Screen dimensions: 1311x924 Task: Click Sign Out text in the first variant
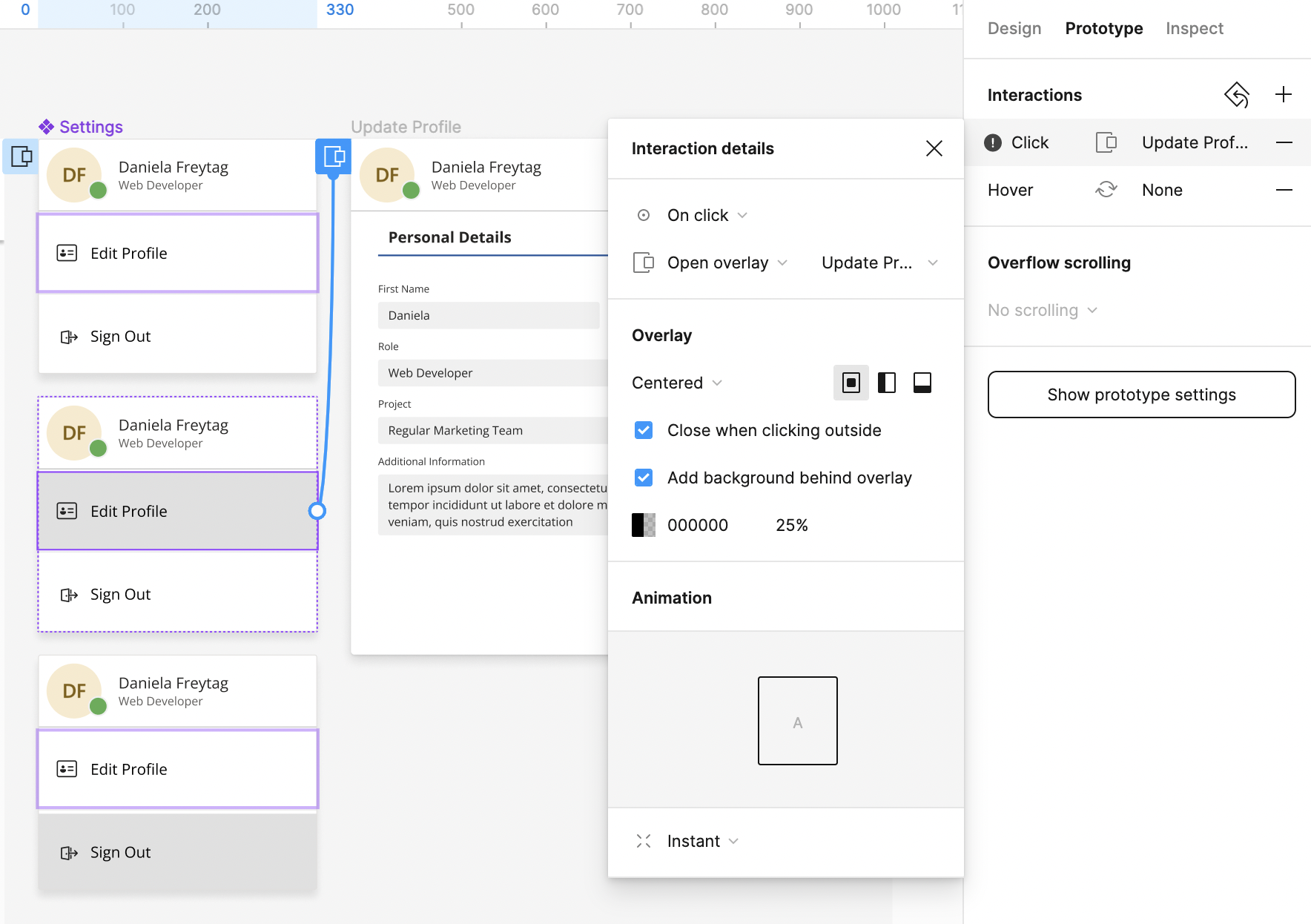coord(120,337)
